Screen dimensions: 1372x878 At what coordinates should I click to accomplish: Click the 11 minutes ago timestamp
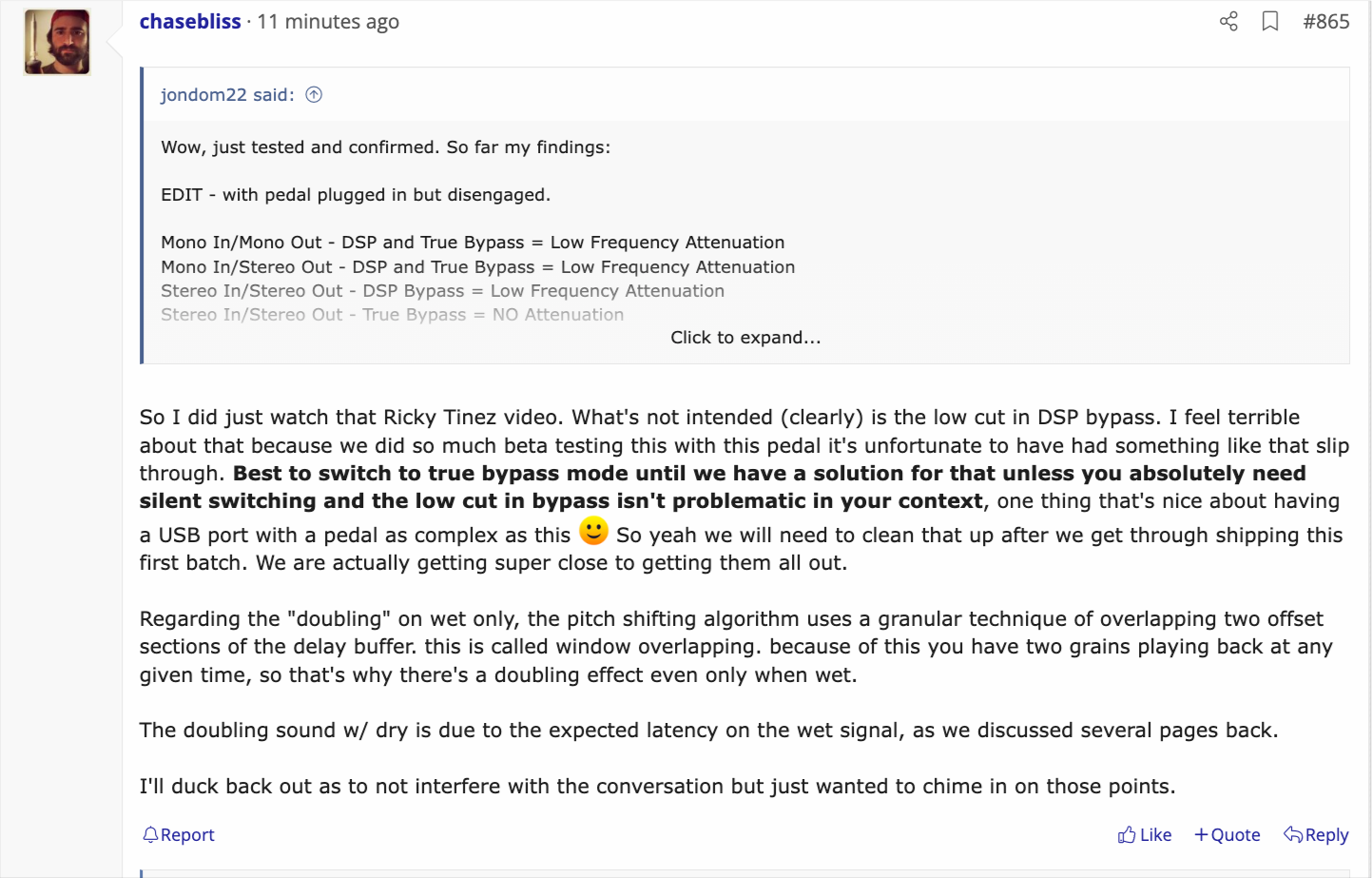[328, 21]
